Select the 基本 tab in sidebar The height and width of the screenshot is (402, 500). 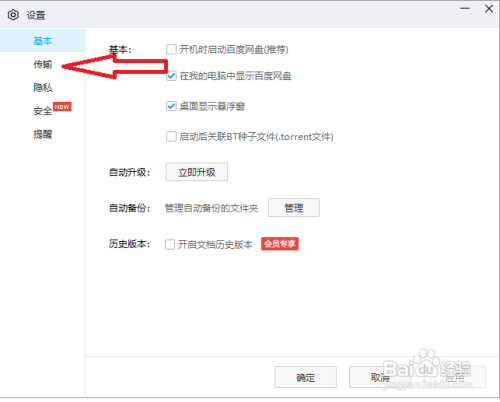point(43,41)
